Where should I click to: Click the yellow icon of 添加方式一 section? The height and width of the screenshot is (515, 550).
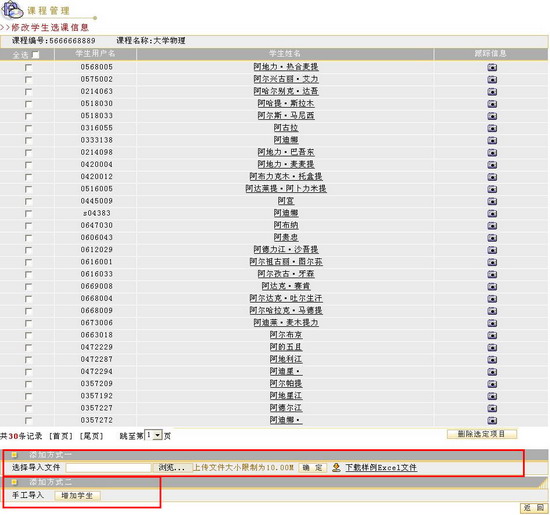(x=14, y=455)
